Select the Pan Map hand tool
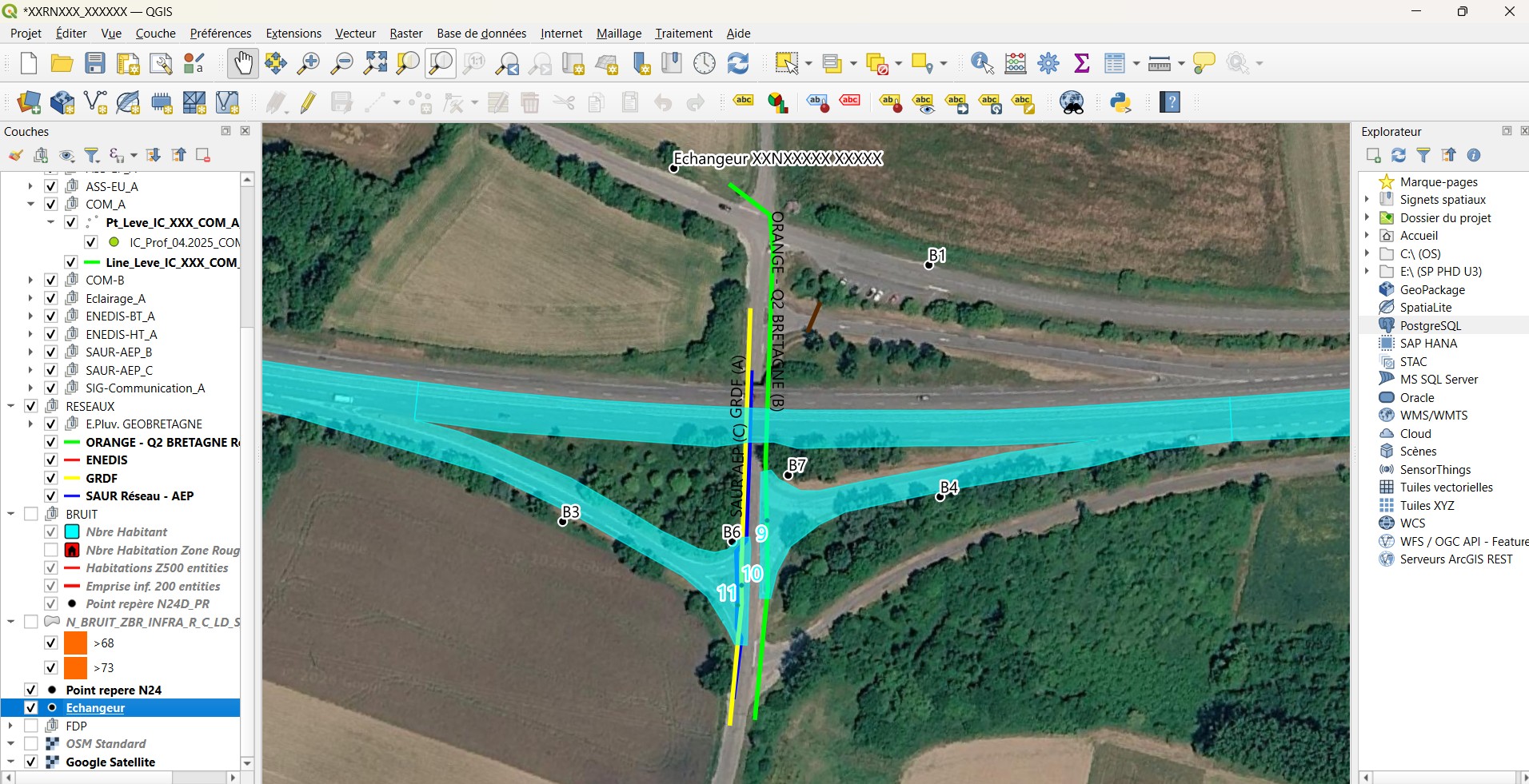Screen dimensions: 1529x784 tap(243, 63)
